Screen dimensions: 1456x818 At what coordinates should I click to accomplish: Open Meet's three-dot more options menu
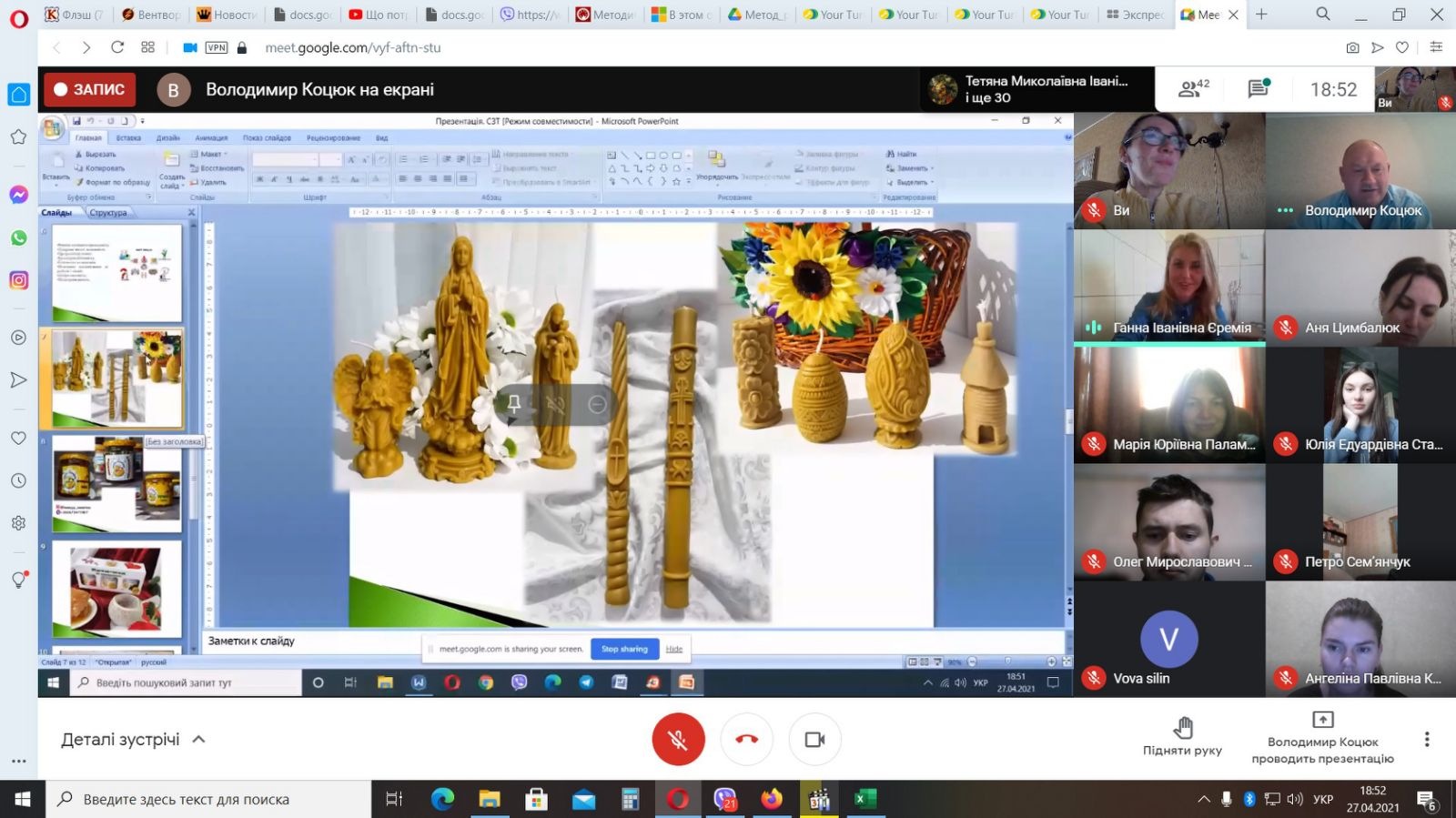tap(1426, 740)
